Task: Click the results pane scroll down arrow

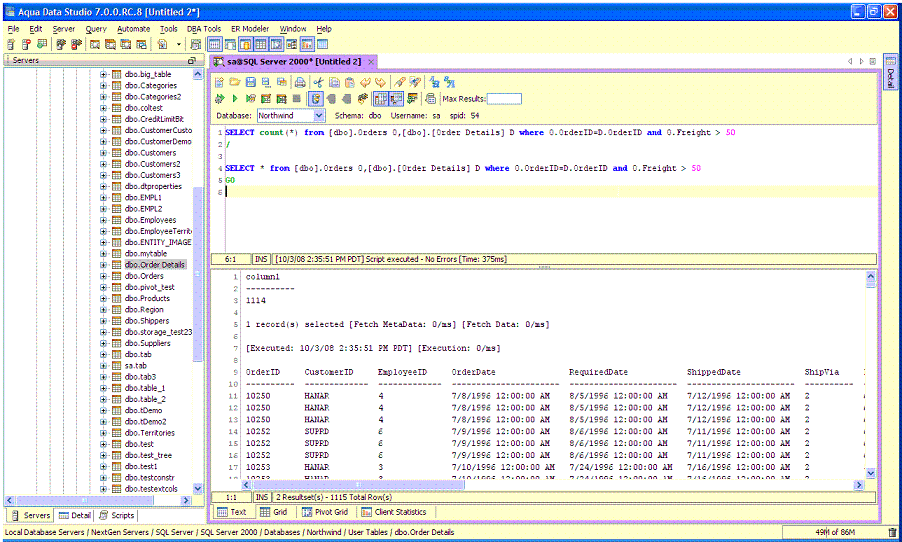Action: [870, 473]
